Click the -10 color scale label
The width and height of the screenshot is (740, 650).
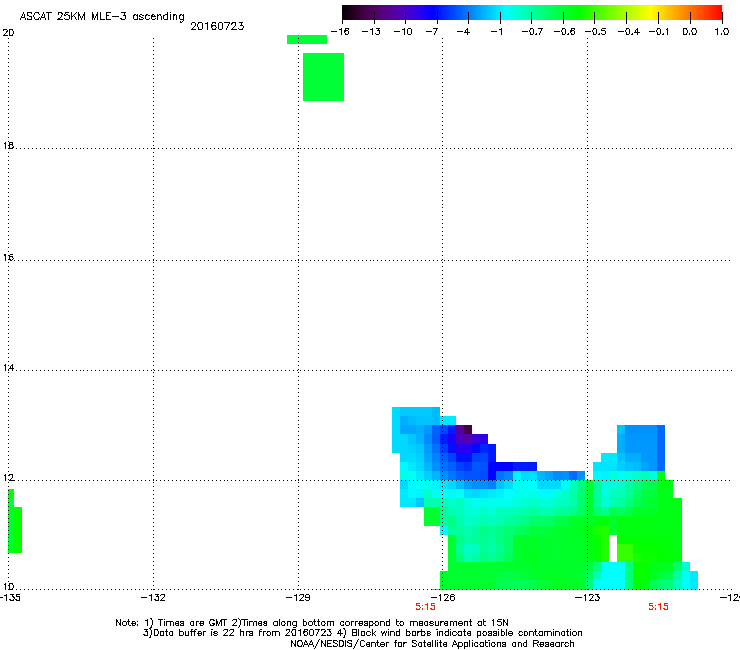[x=403, y=32]
